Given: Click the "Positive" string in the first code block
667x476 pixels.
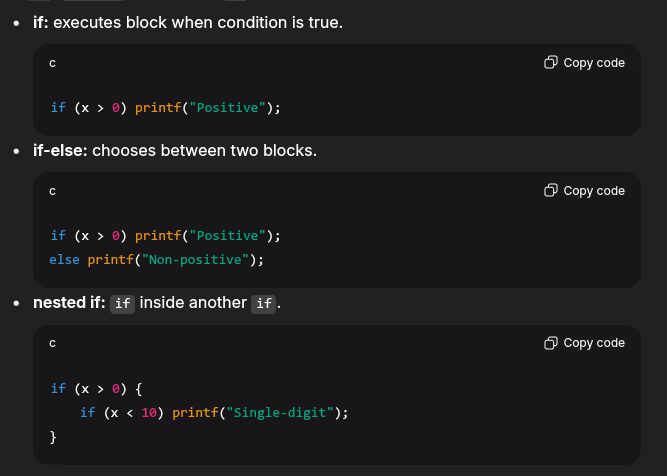Looking at the screenshot, I should click(x=229, y=107).
